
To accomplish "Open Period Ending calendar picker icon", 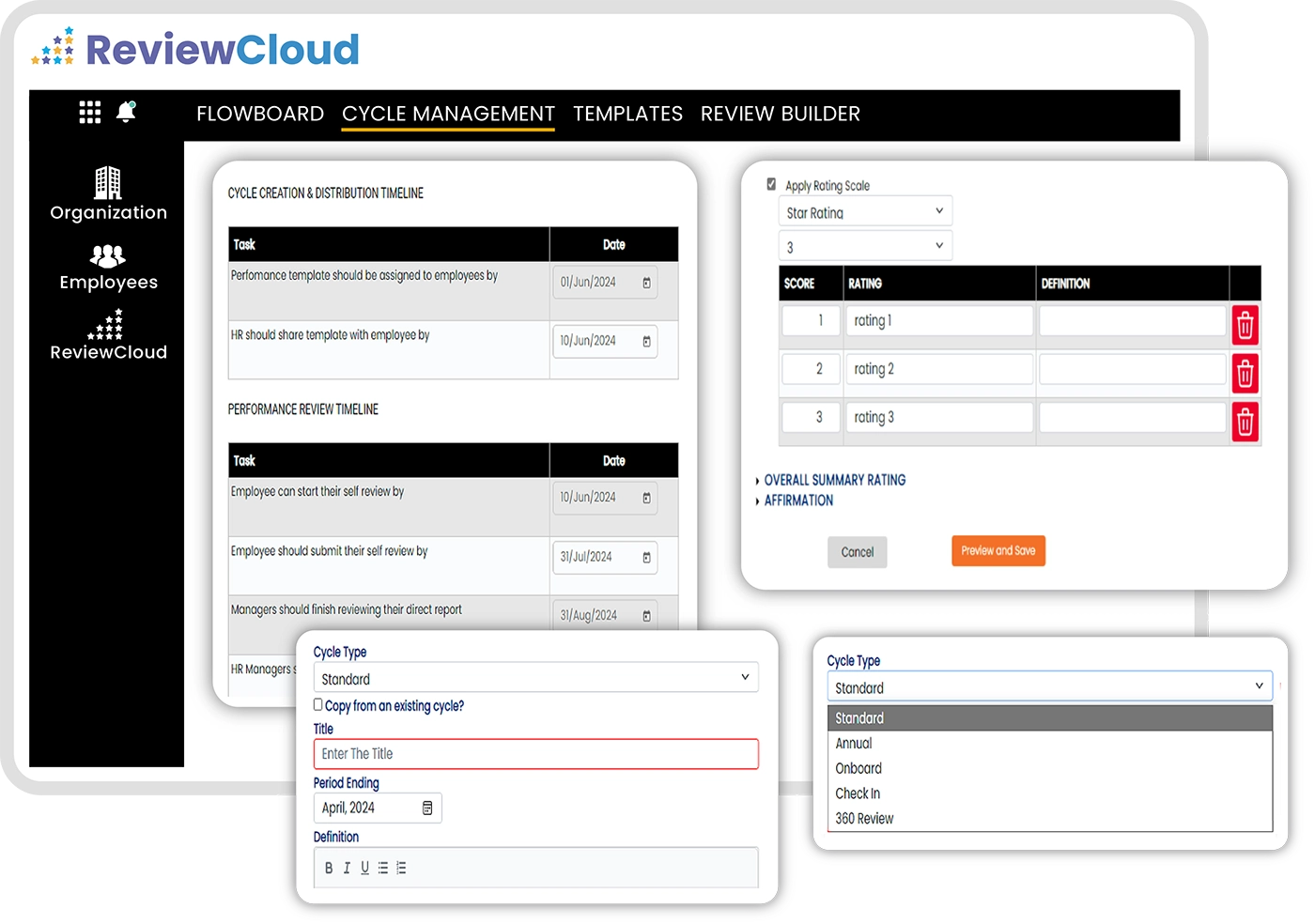I will pos(427,808).
